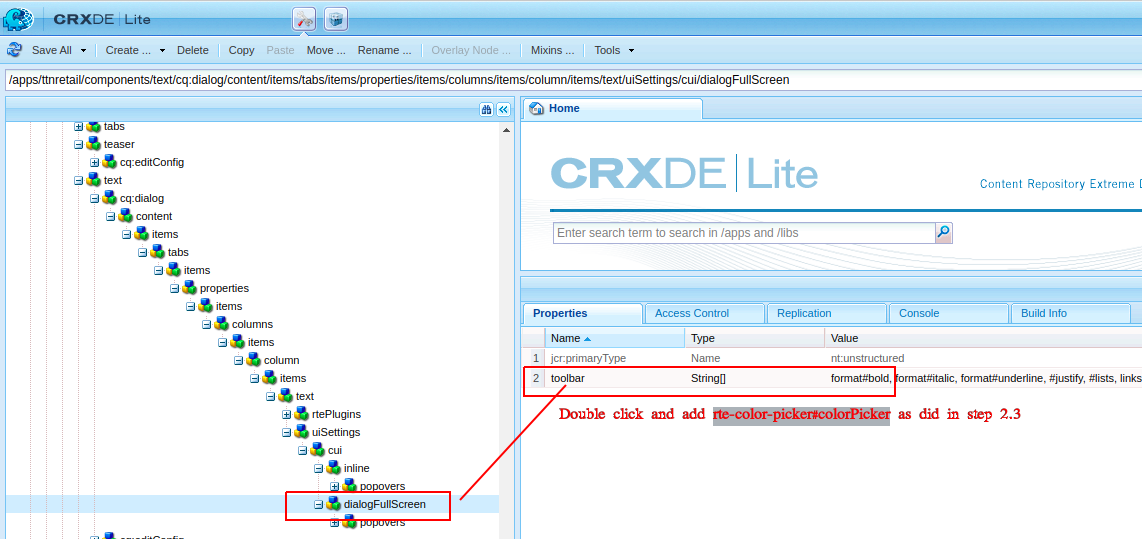This screenshot has width=1142, height=539.
Task: Select the text component tree node
Action: [x=113, y=180]
